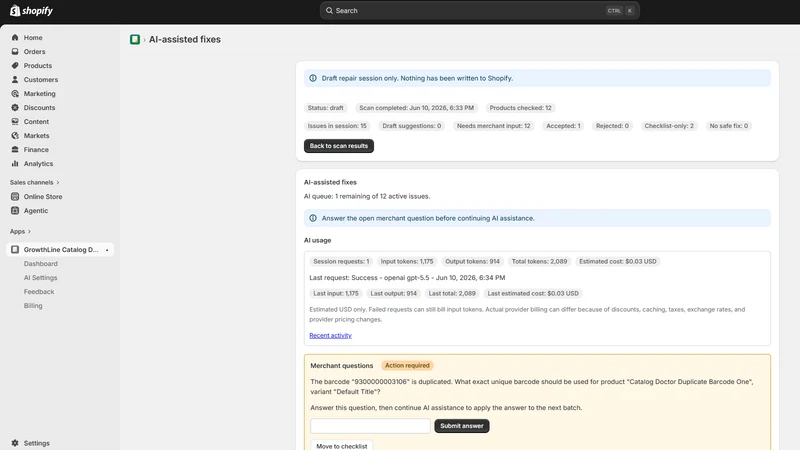Click the GrowthLine Catalog app icon

tap(15, 249)
